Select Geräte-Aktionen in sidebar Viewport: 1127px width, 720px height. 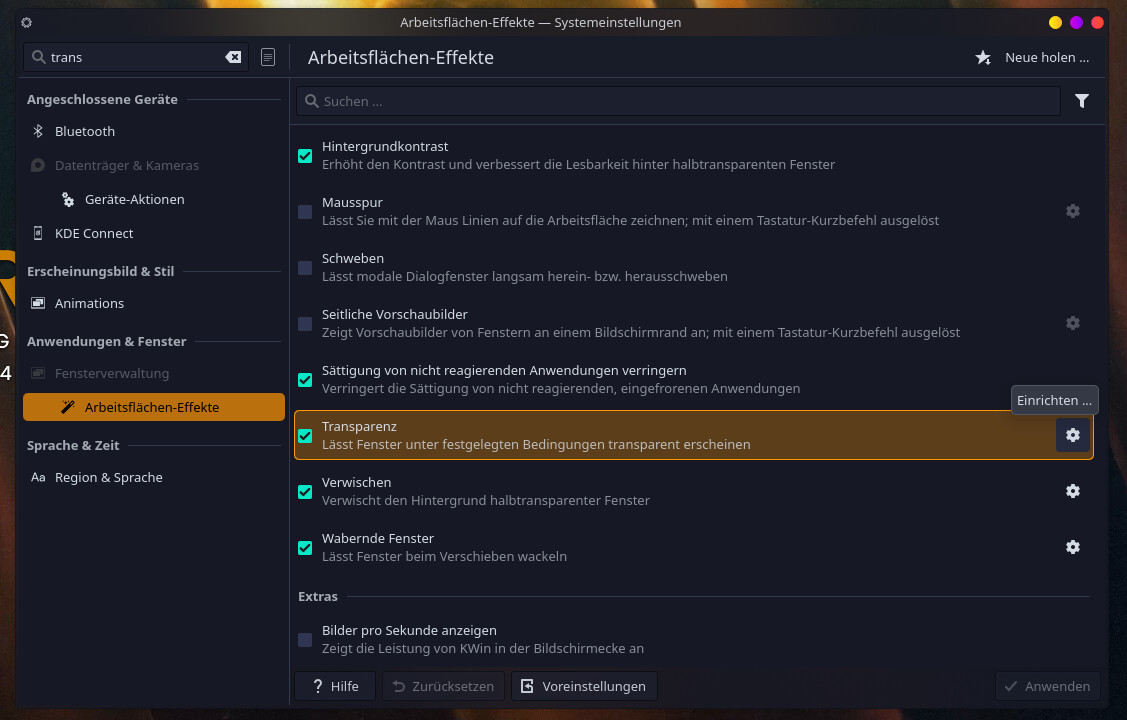pos(134,199)
